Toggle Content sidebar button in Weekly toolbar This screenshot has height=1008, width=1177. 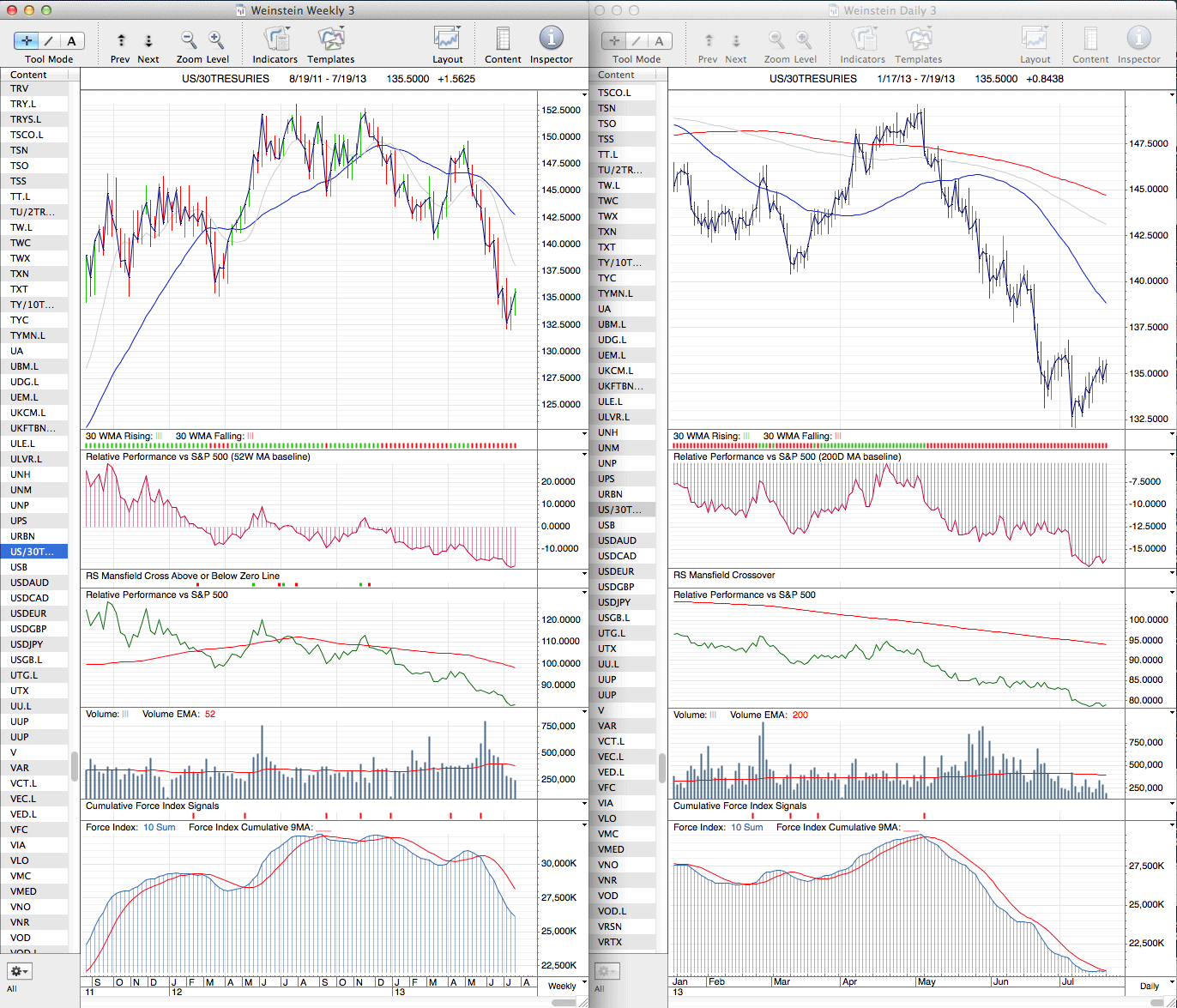point(503,39)
